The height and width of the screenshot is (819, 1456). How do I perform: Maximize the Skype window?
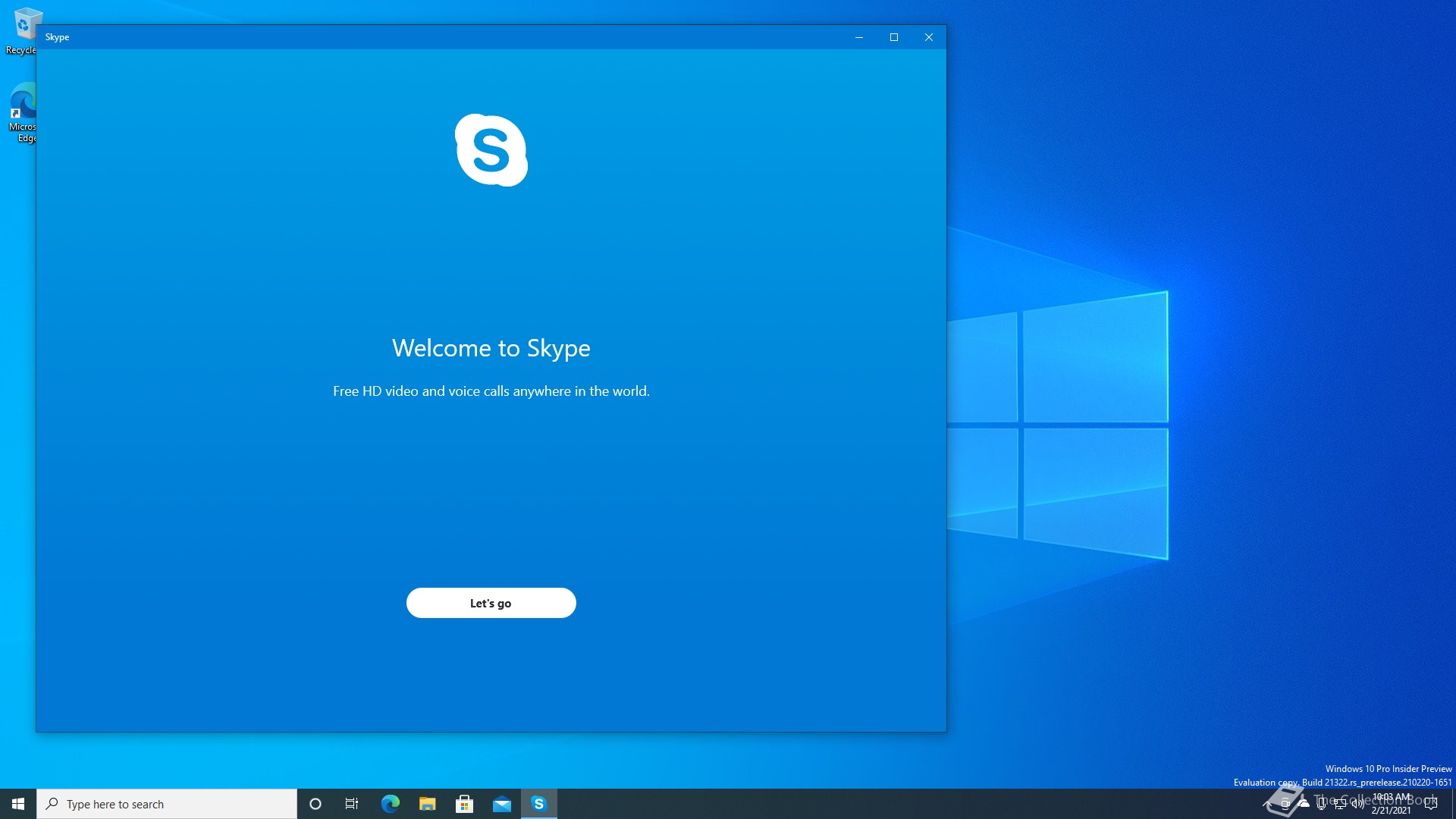click(894, 37)
